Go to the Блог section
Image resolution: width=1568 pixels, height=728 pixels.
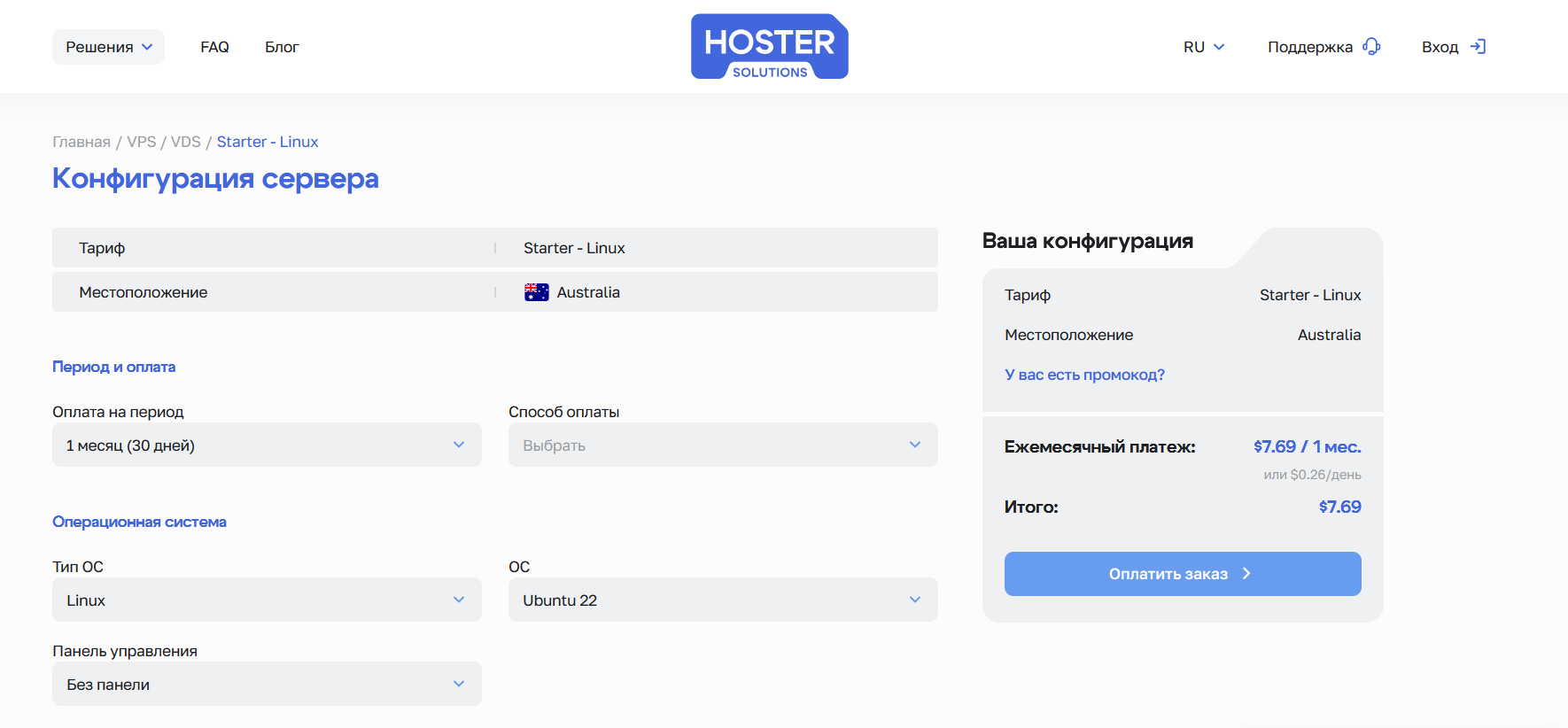pos(282,47)
